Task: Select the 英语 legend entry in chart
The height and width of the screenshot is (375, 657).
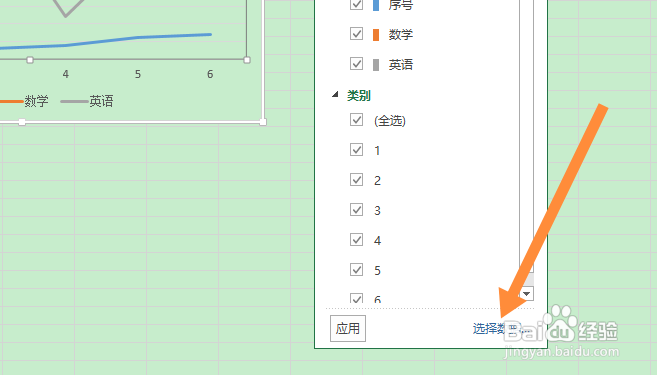Action: pos(87,101)
